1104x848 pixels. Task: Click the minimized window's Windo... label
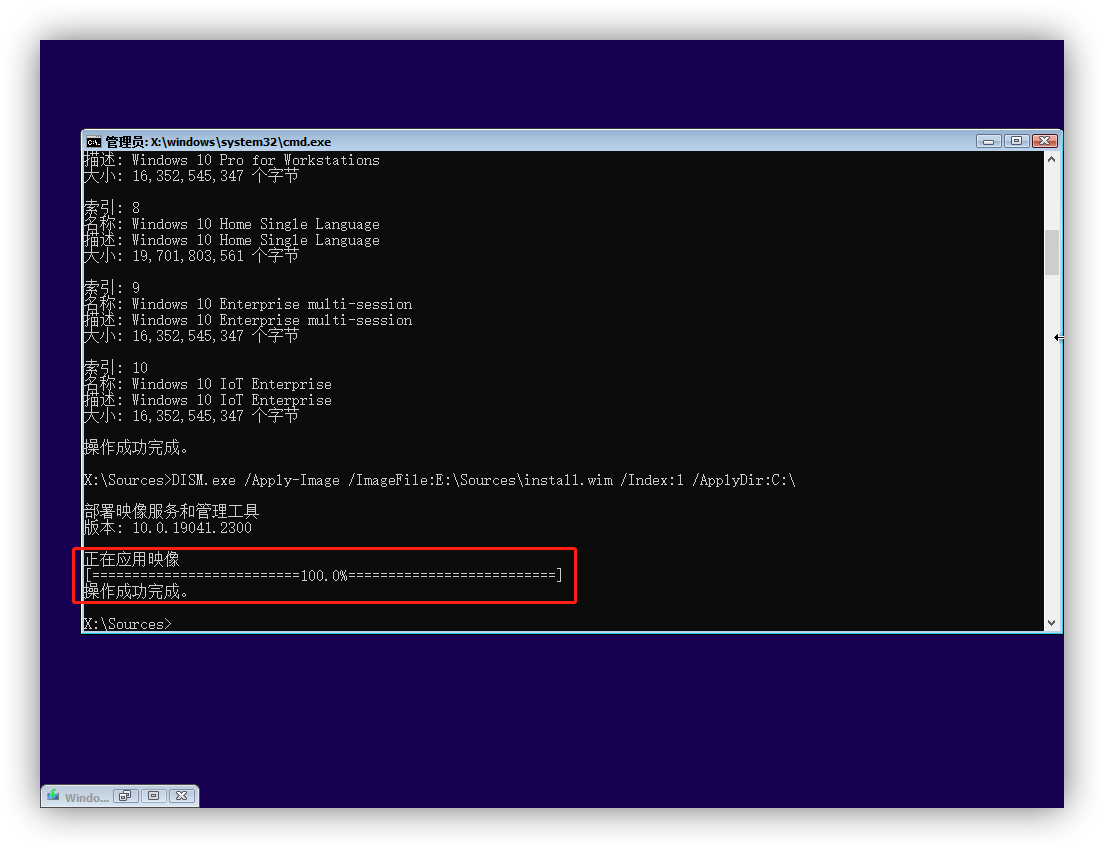click(87, 797)
